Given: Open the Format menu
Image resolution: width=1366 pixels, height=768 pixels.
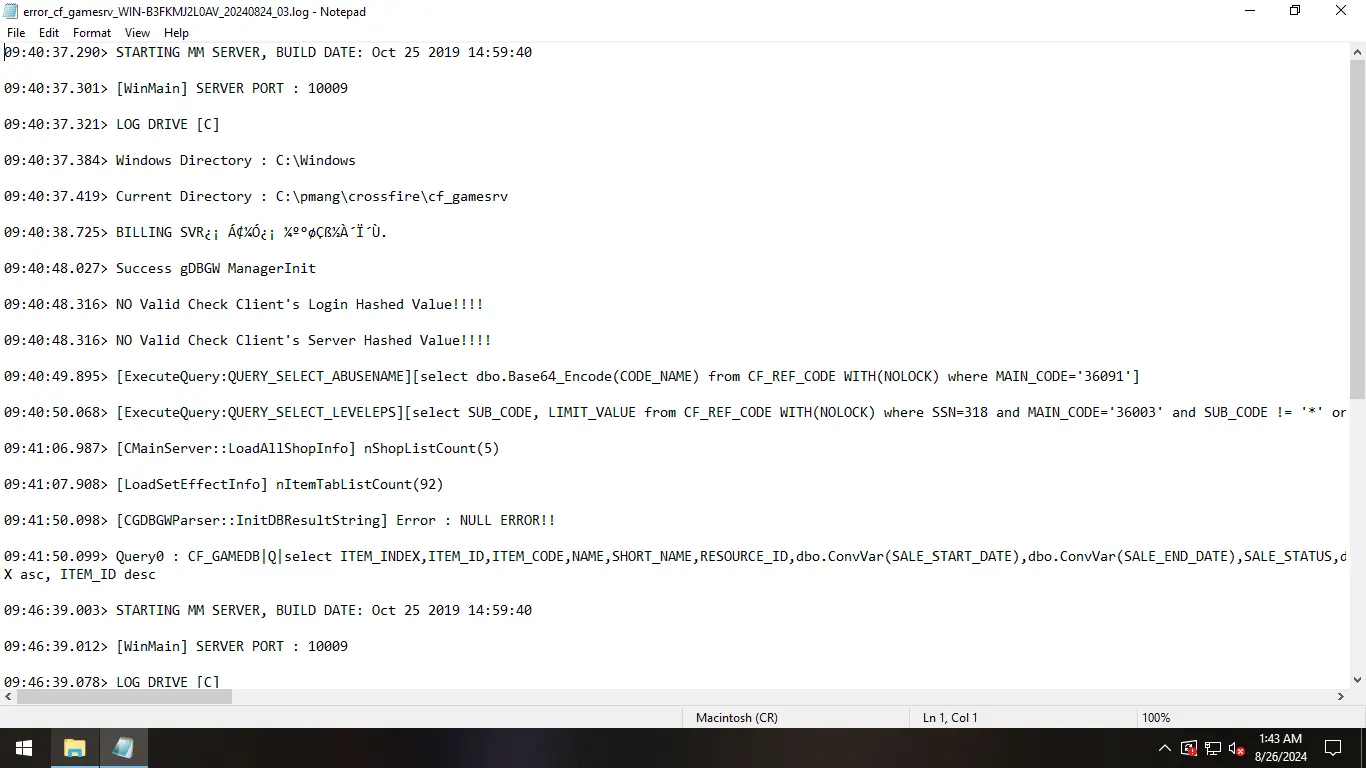Looking at the screenshot, I should (92, 33).
